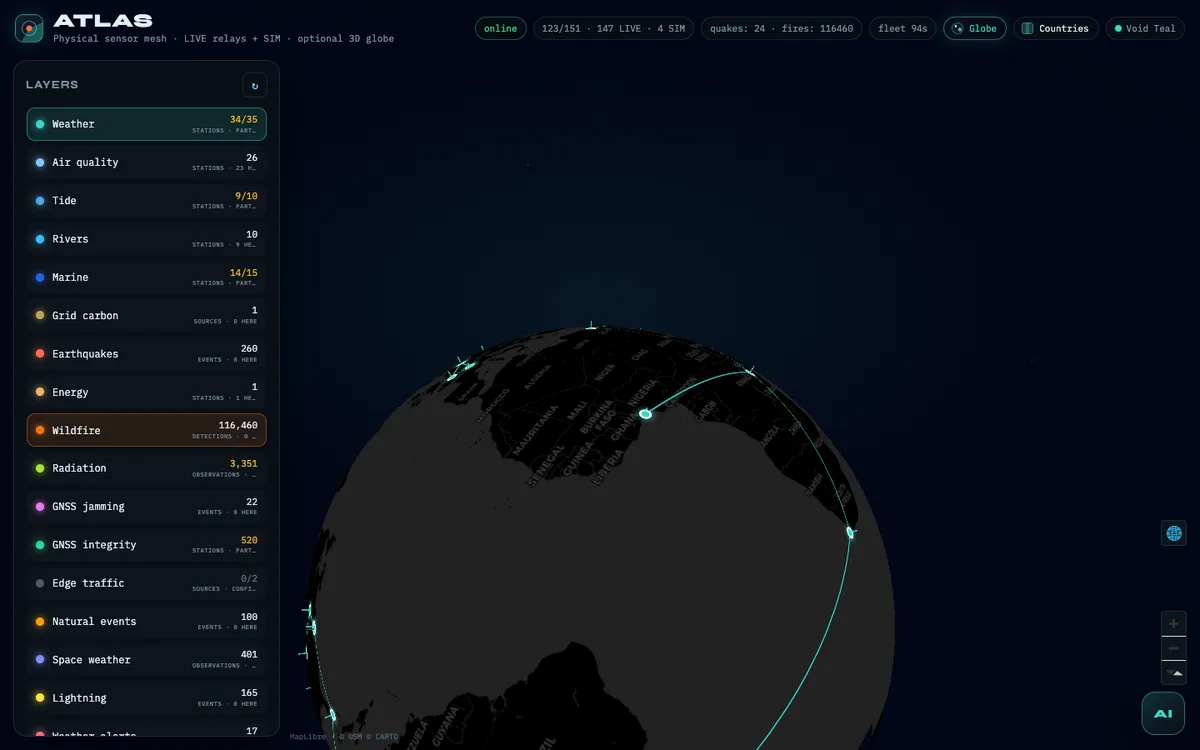This screenshot has height=750, width=1200.
Task: Select the Radiation layer row
Action: (147, 468)
